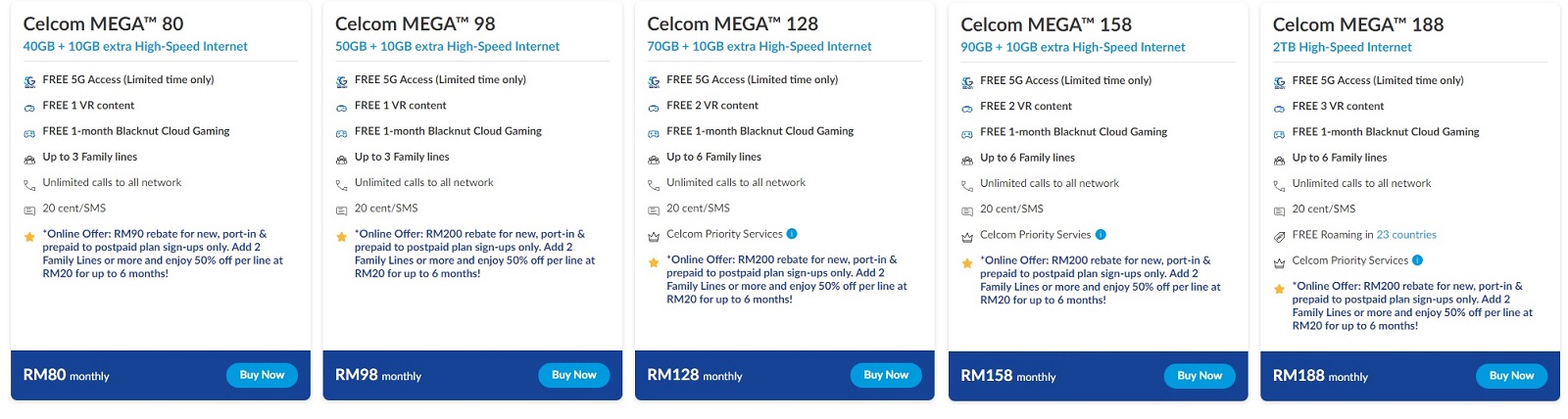This screenshot has height=419, width=1568.
Task: Click the 5G access icon in MEGA 80 card
Action: point(29,82)
